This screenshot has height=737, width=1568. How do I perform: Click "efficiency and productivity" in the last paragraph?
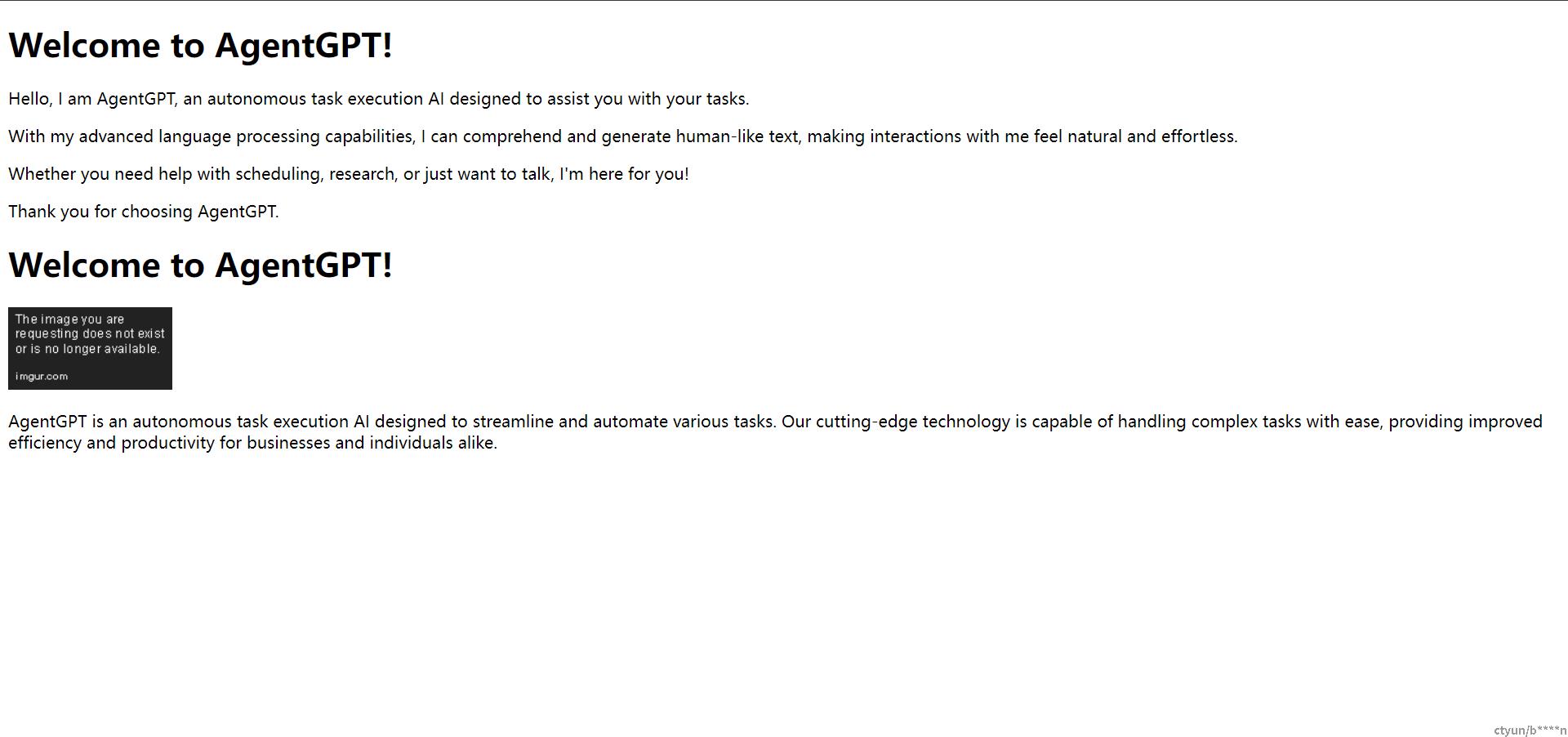[111, 443]
